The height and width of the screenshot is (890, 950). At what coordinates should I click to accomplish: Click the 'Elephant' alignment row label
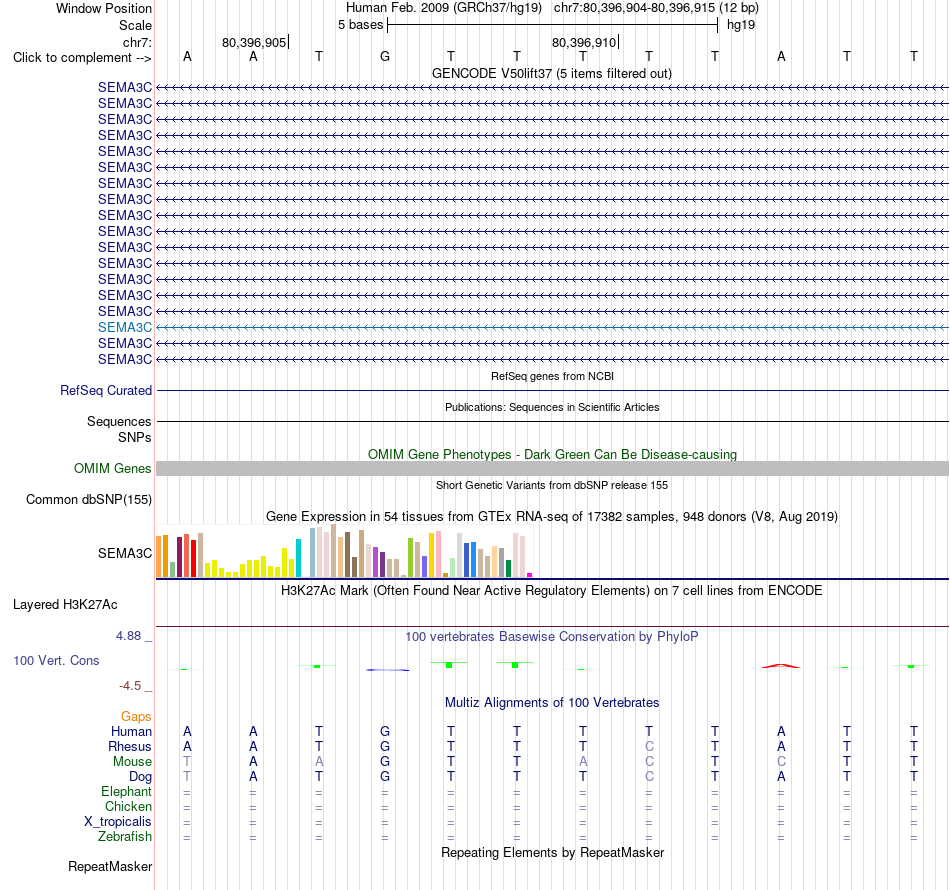pos(126,791)
